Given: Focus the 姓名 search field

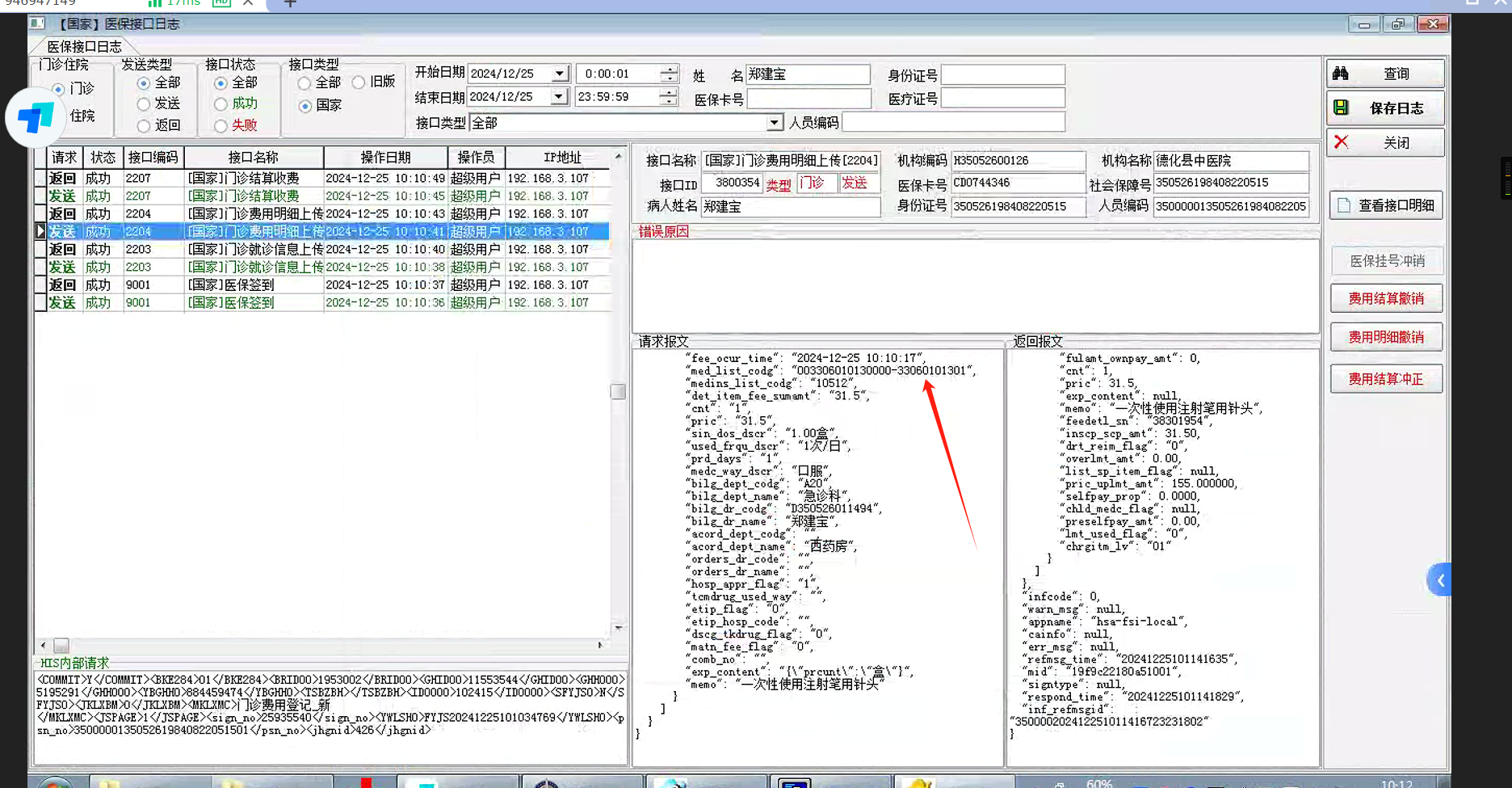Looking at the screenshot, I should tap(808, 74).
